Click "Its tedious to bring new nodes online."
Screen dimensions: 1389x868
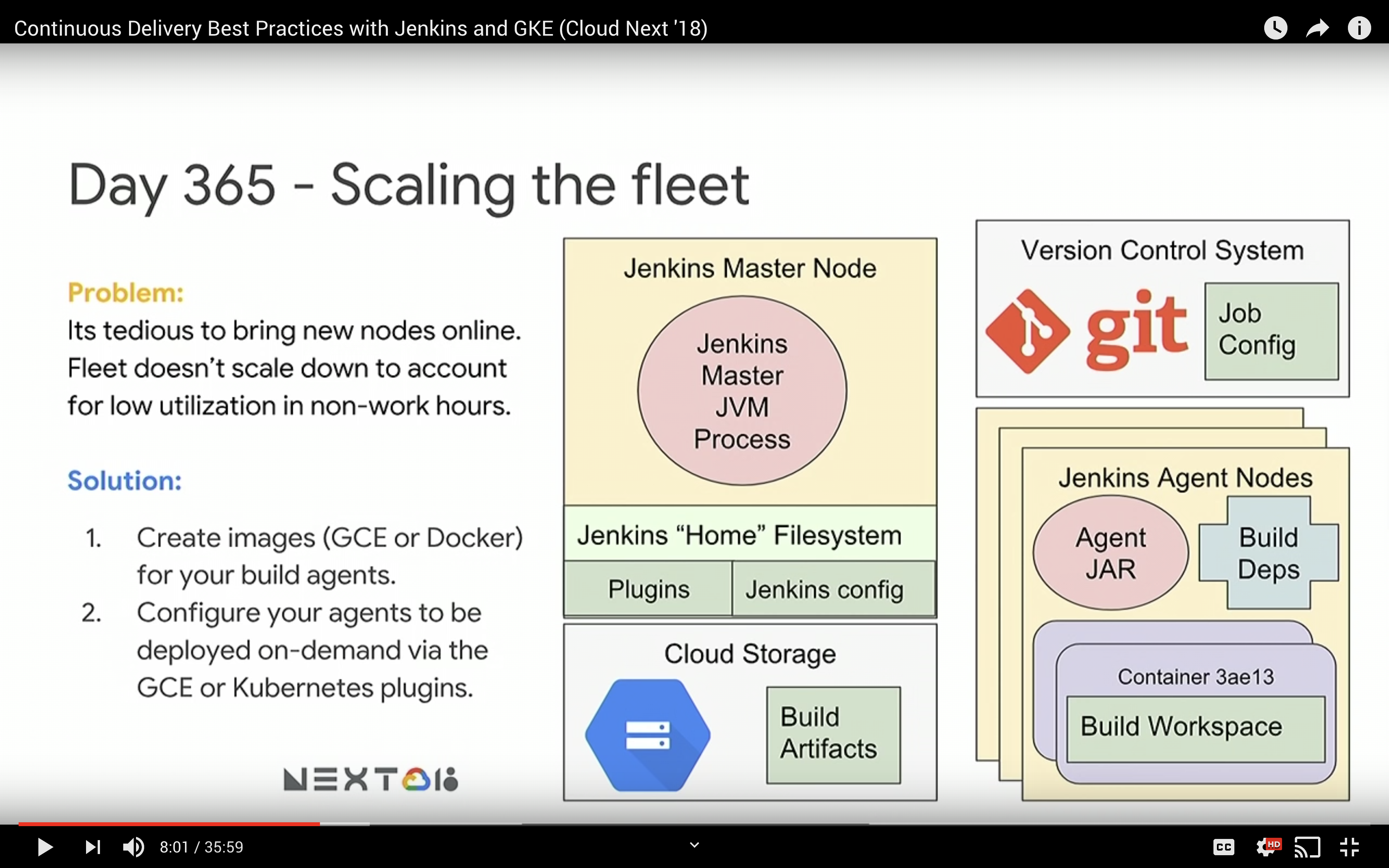tap(294, 331)
